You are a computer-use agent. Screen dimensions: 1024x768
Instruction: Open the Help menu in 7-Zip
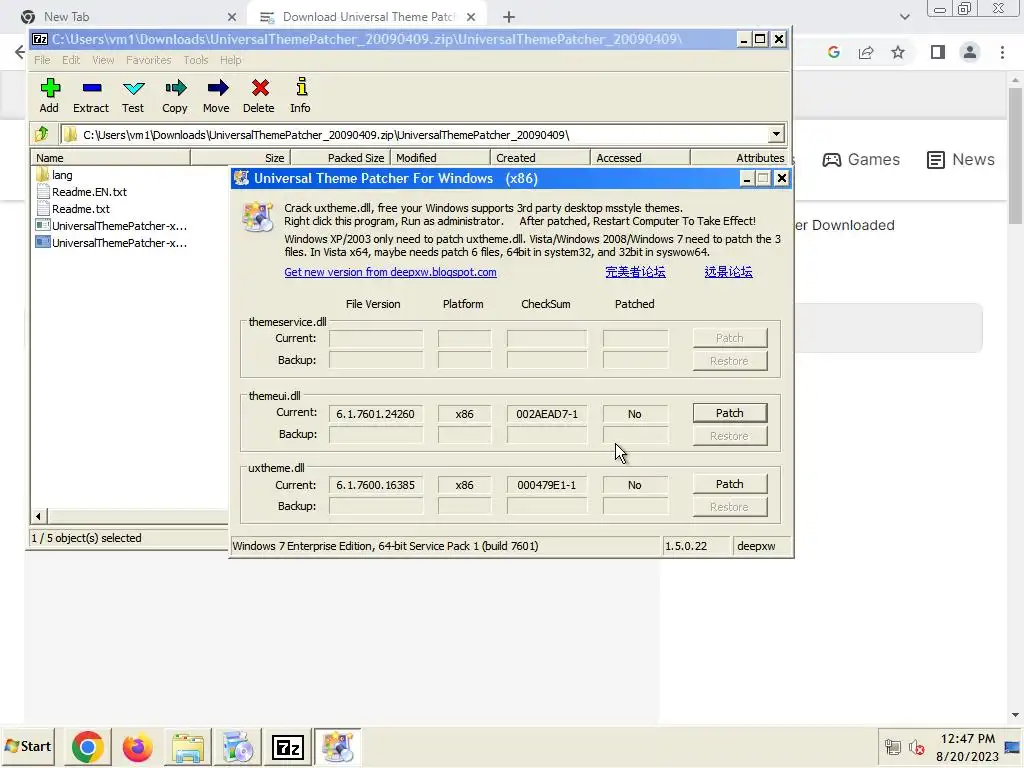point(231,60)
